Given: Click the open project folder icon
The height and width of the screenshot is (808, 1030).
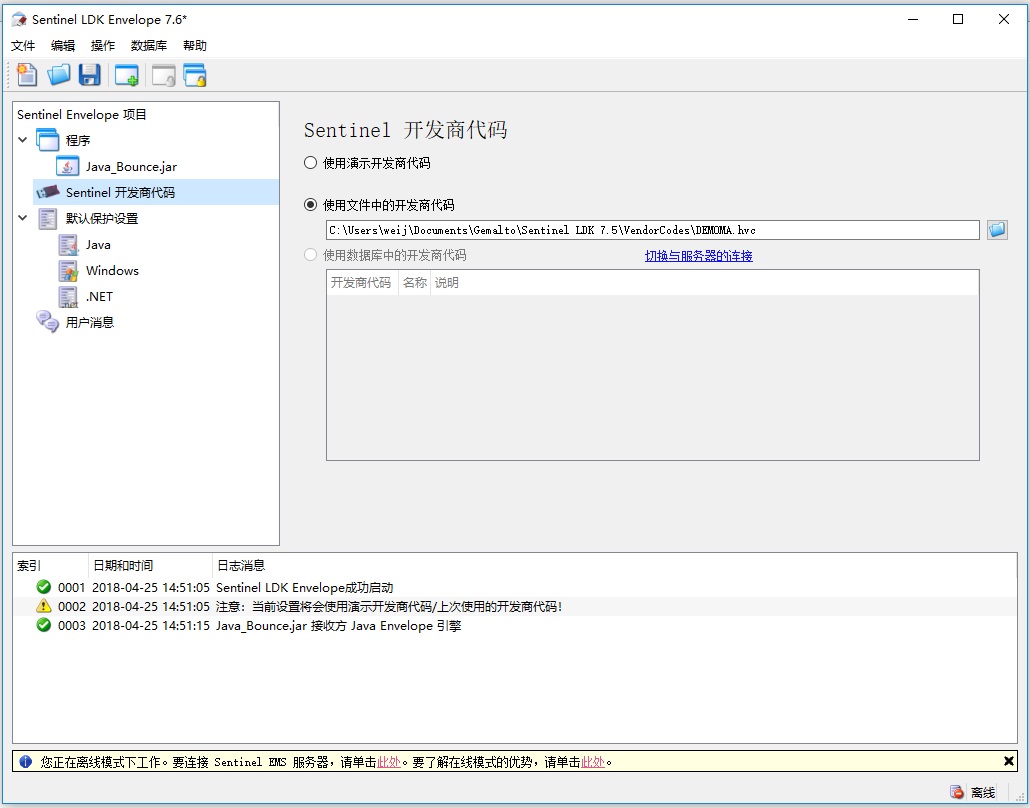Looking at the screenshot, I should click(x=59, y=75).
